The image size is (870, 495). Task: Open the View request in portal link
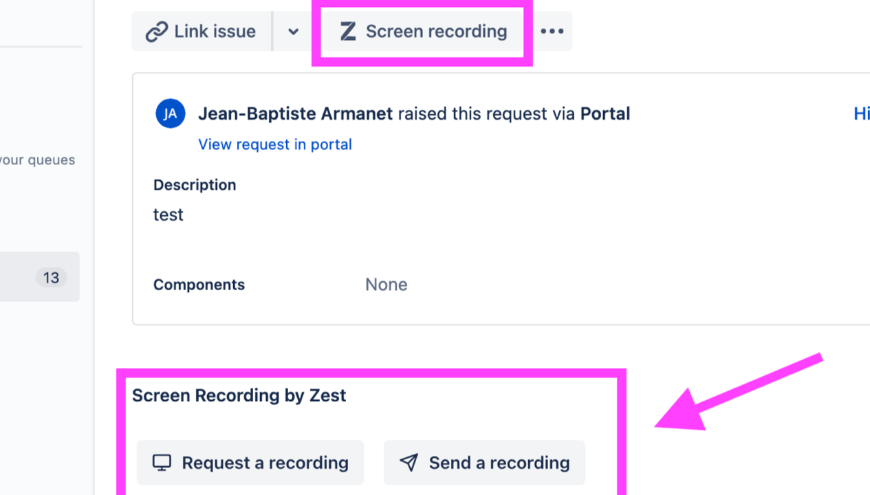pyautogui.click(x=275, y=144)
